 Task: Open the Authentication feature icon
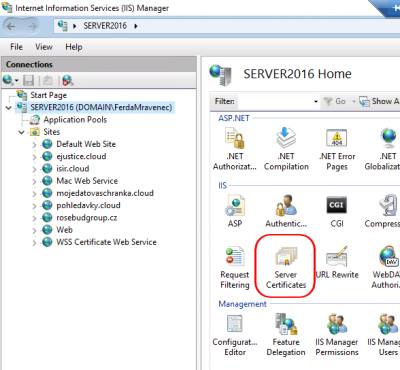point(286,212)
